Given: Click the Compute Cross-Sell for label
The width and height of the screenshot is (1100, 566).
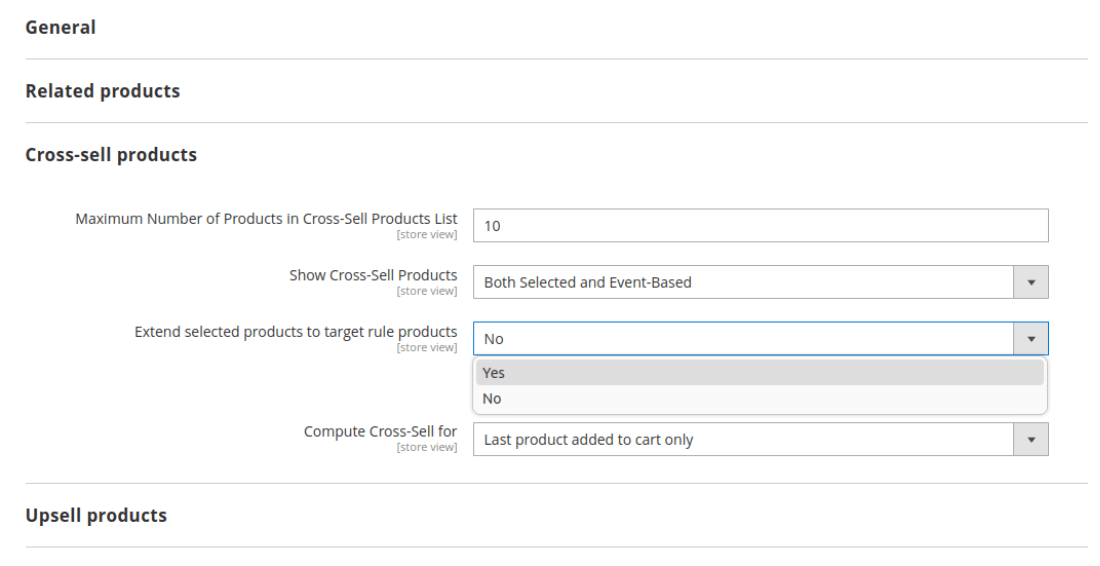Looking at the screenshot, I should coord(380,432).
